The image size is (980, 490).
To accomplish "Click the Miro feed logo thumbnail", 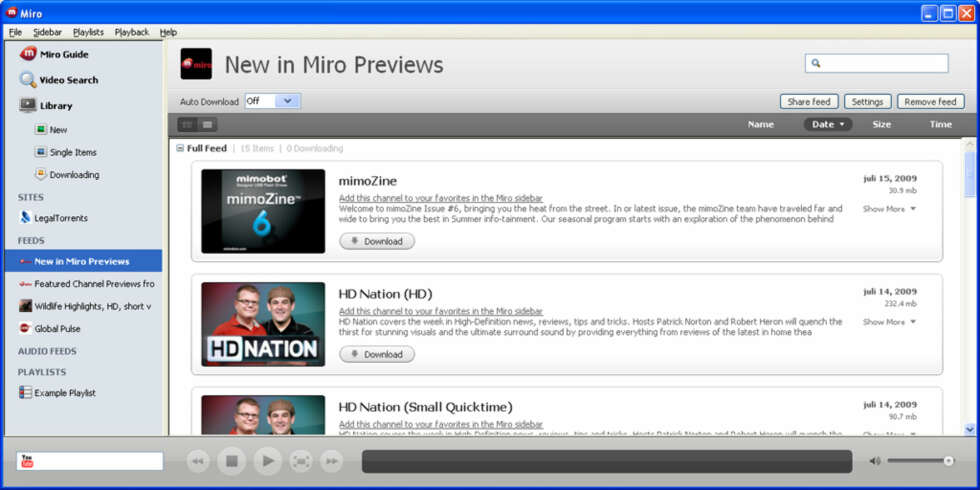I will tap(196, 64).
